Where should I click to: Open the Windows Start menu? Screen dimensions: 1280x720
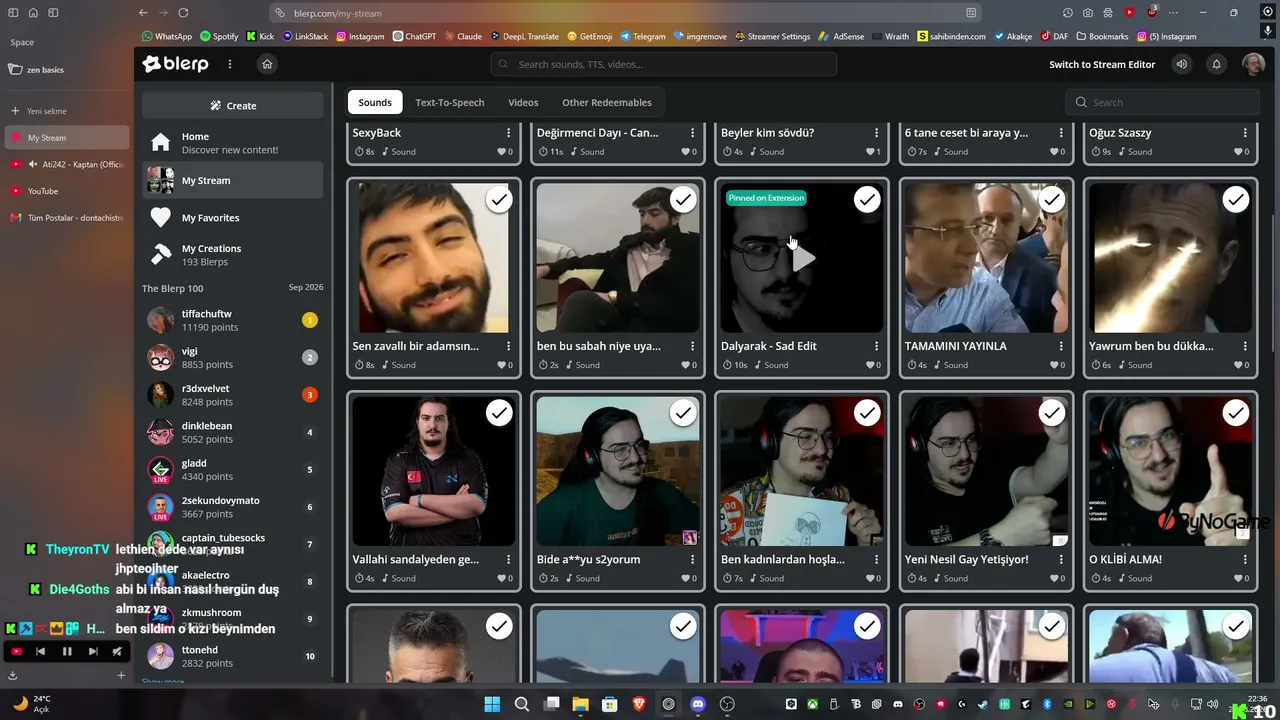(x=492, y=704)
